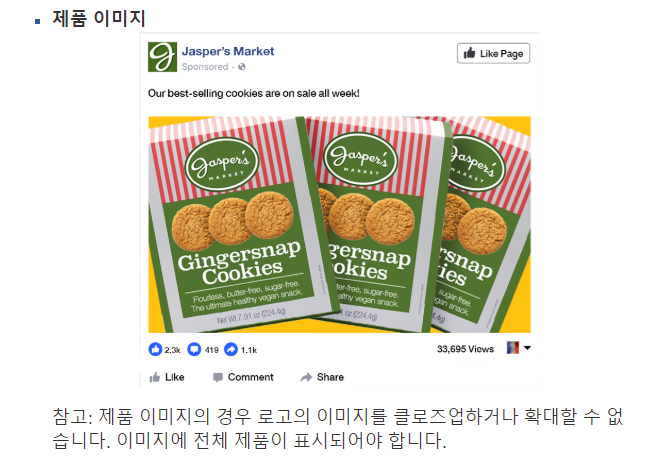Click the Sponsored label under page name

[x=205, y=67]
